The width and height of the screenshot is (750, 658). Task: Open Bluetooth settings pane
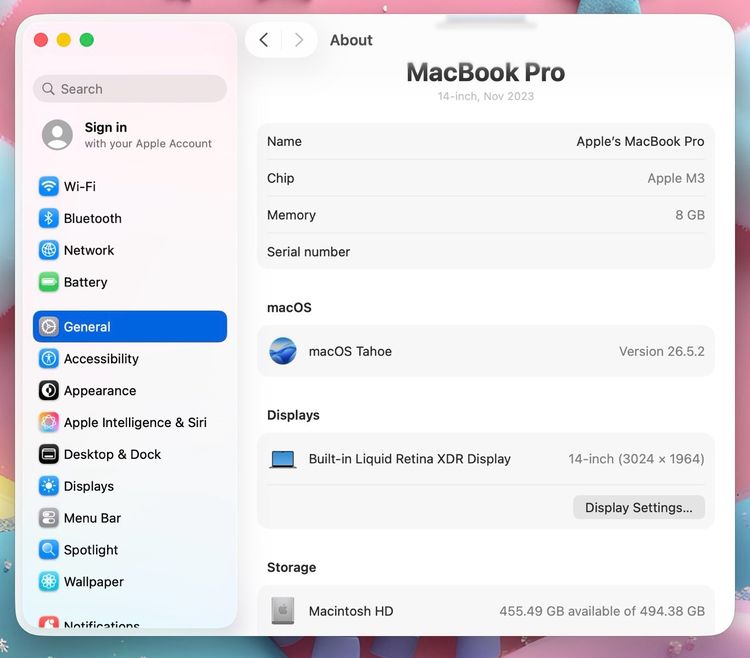point(130,218)
